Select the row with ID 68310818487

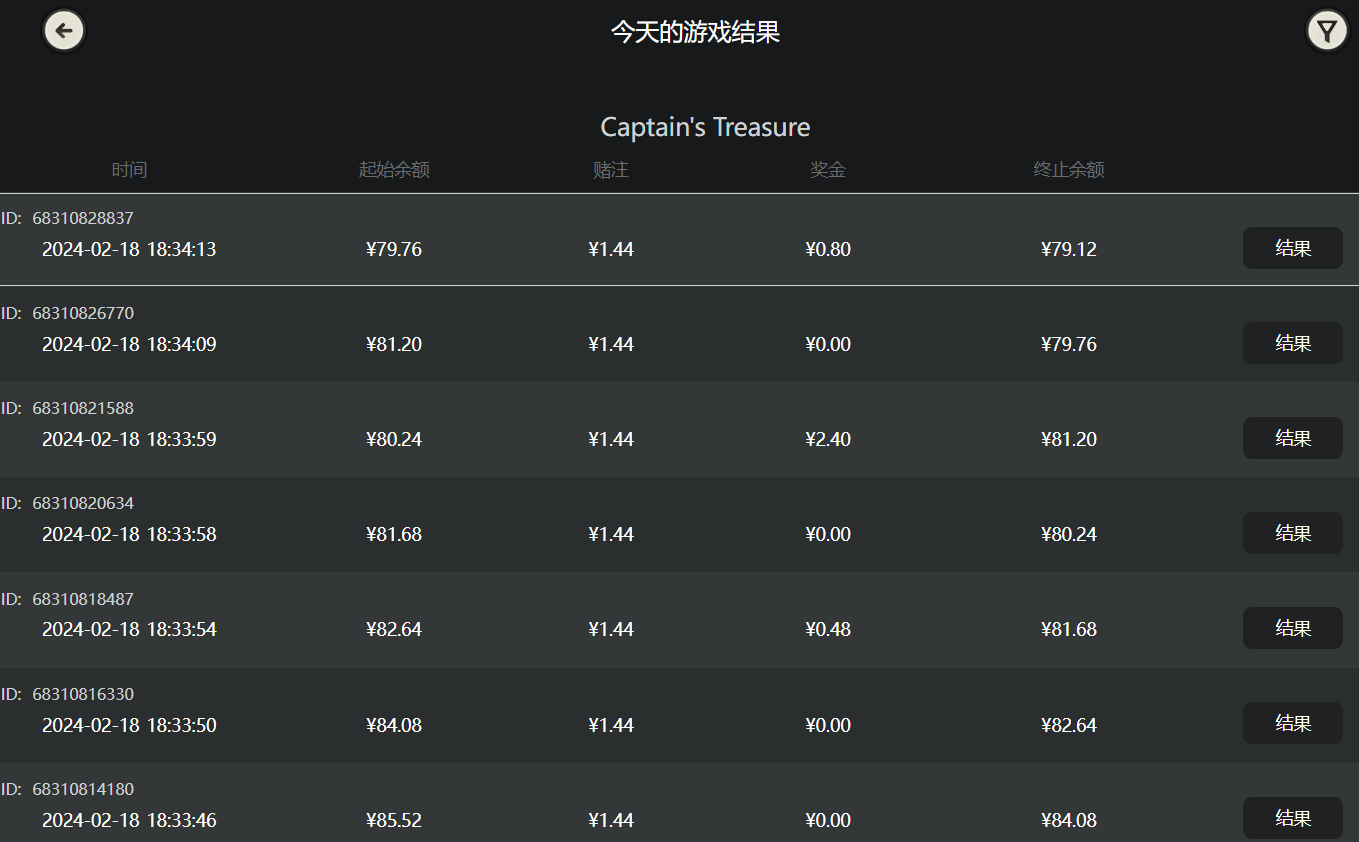pos(83,599)
